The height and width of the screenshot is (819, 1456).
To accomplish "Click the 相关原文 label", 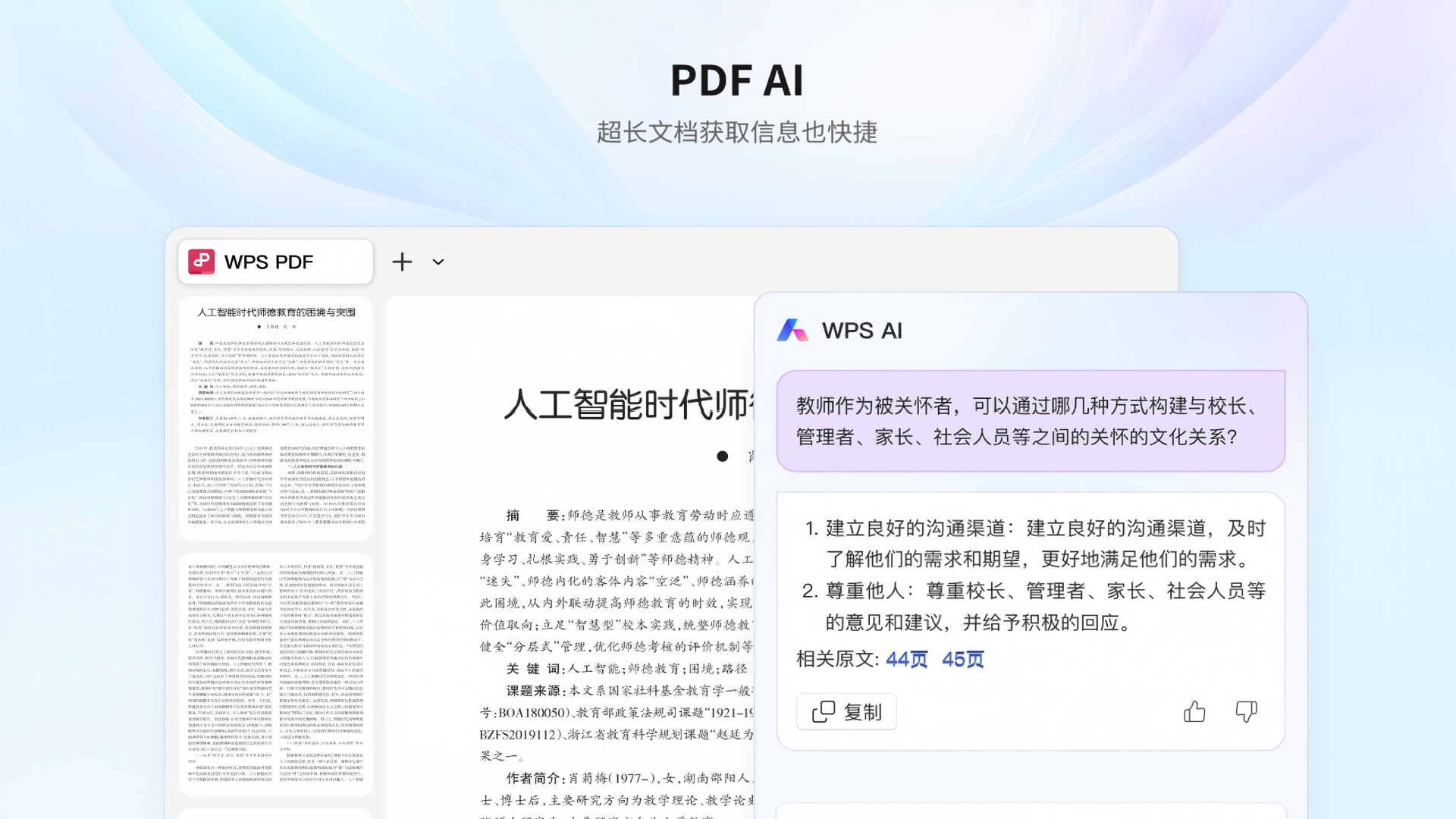I will (x=837, y=659).
